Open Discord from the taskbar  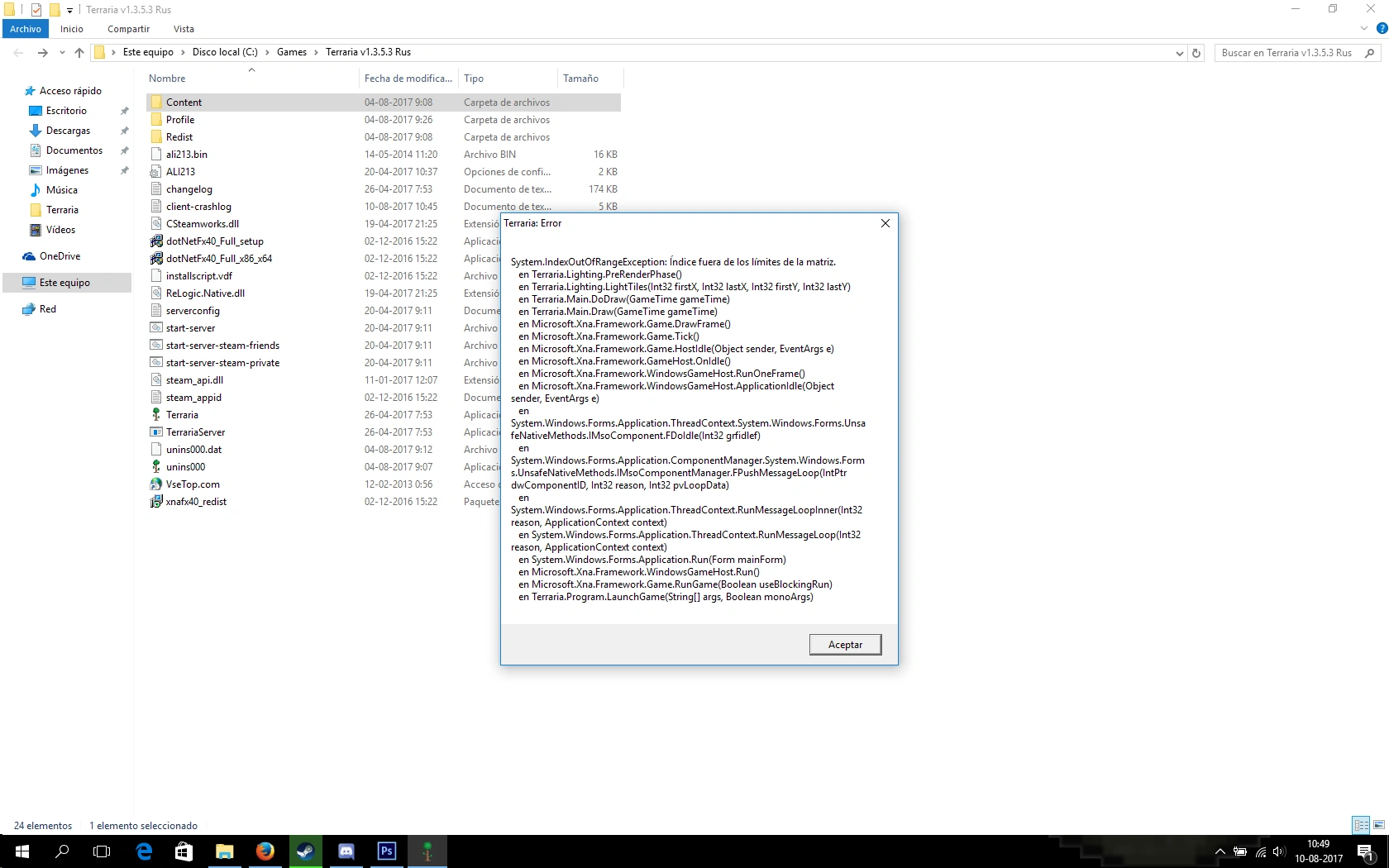coord(346,851)
